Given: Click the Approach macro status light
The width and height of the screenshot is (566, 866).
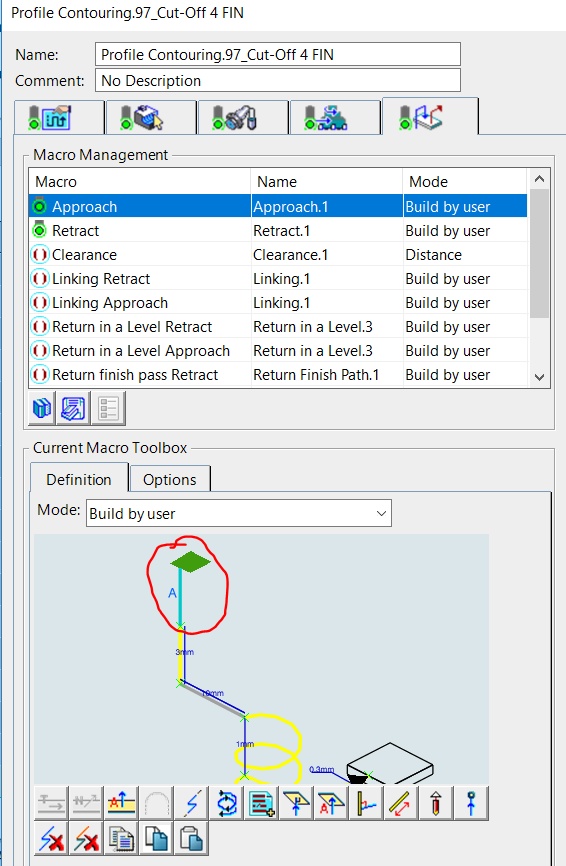Looking at the screenshot, I should pos(39,205).
